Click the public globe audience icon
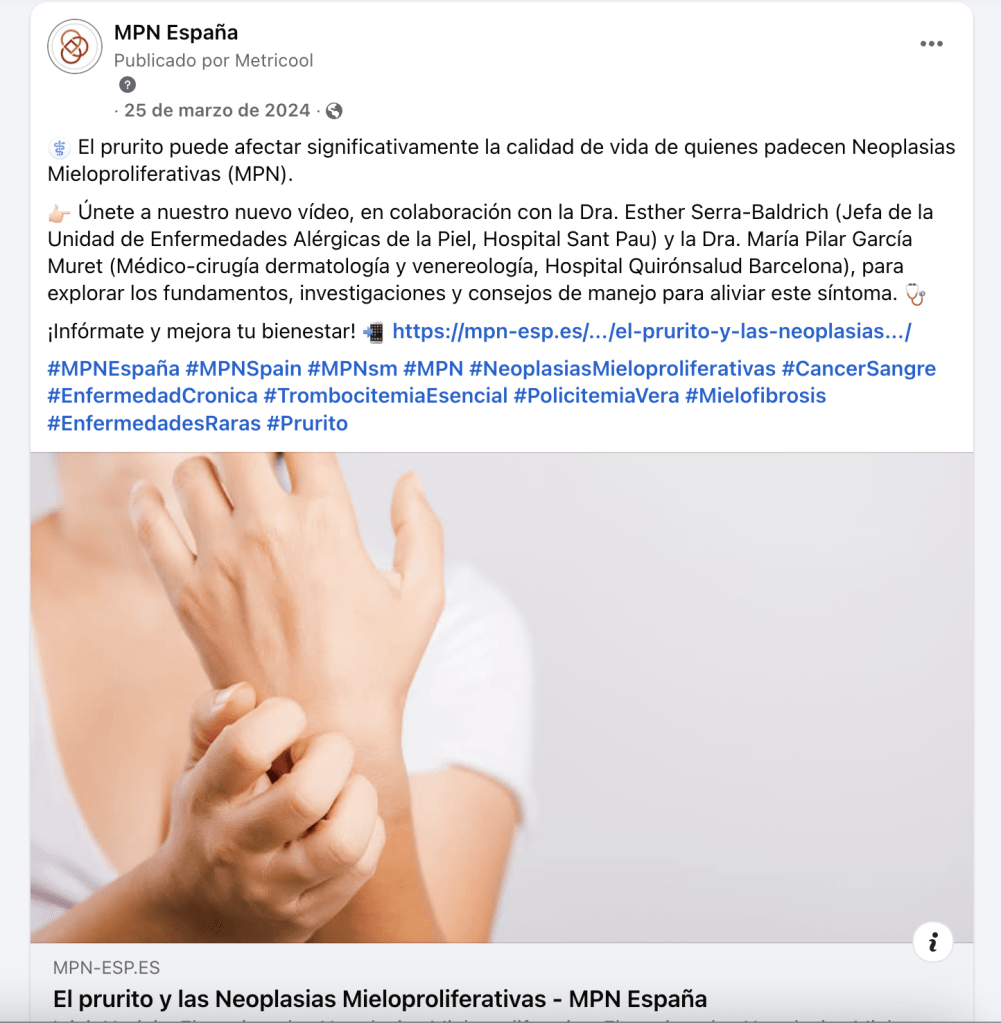 pos(334,111)
